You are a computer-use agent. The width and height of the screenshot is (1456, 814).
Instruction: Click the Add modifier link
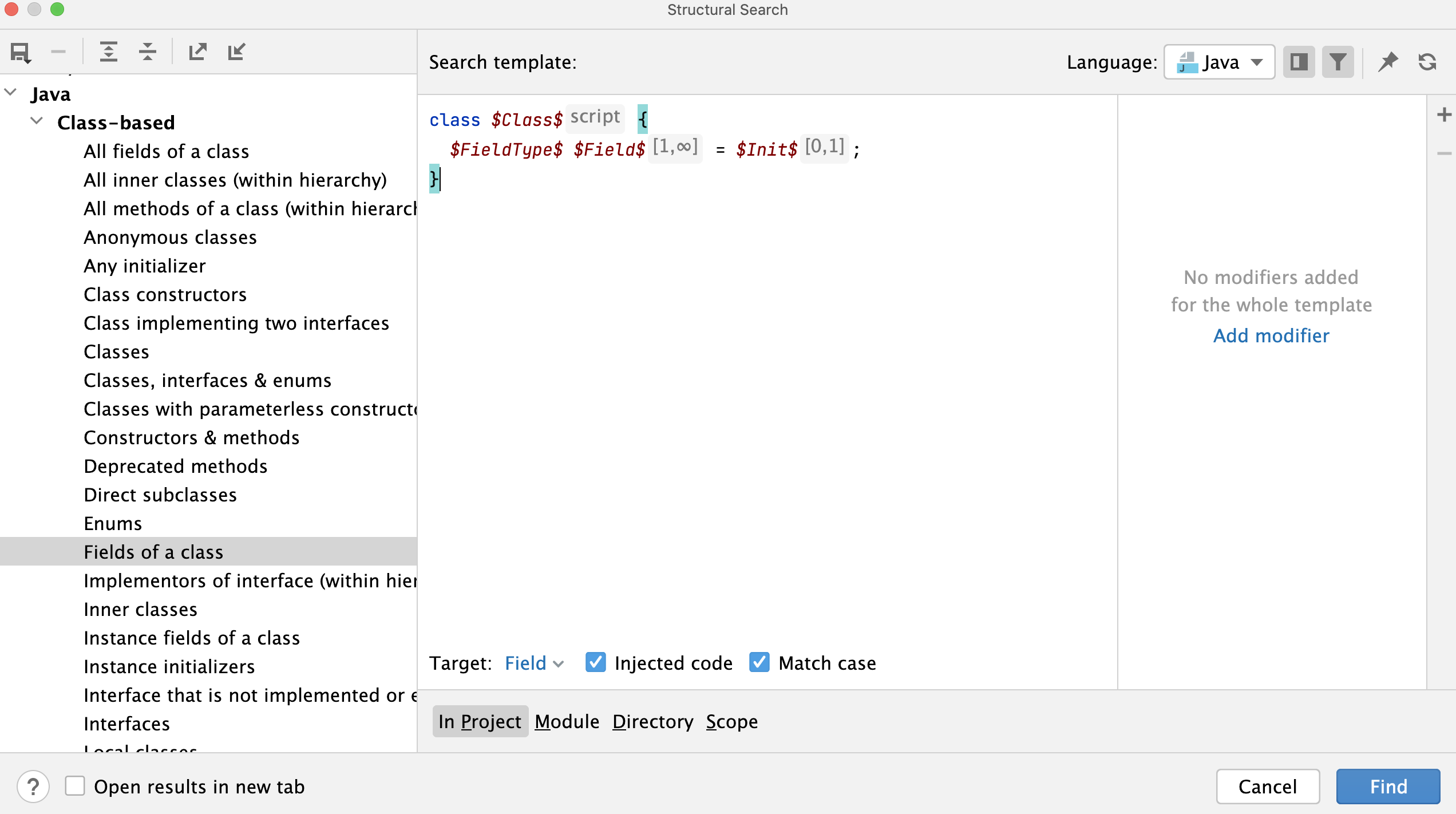1271,334
